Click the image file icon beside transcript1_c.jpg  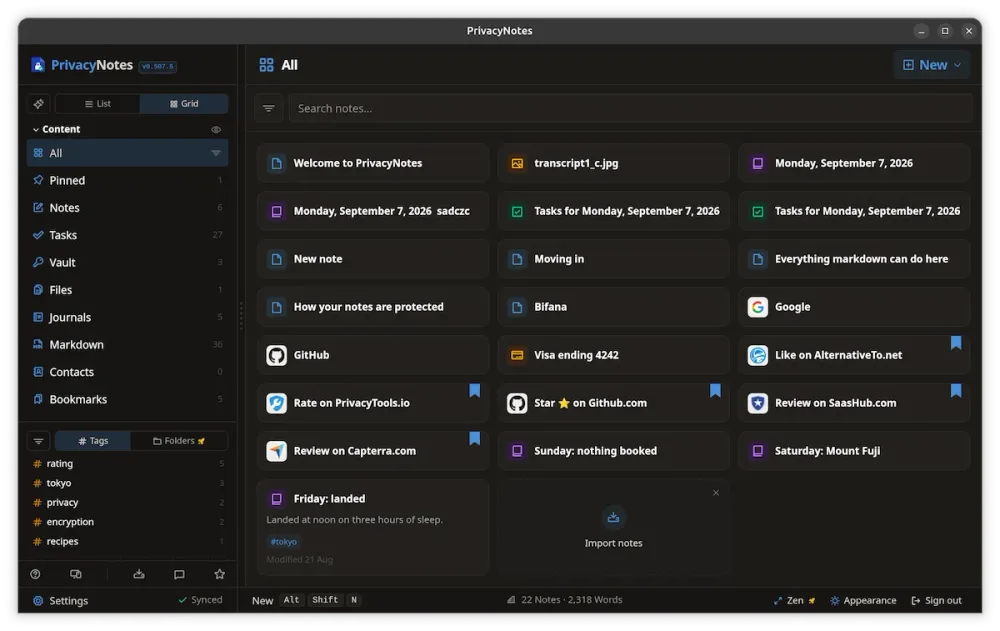pyautogui.click(x=517, y=163)
